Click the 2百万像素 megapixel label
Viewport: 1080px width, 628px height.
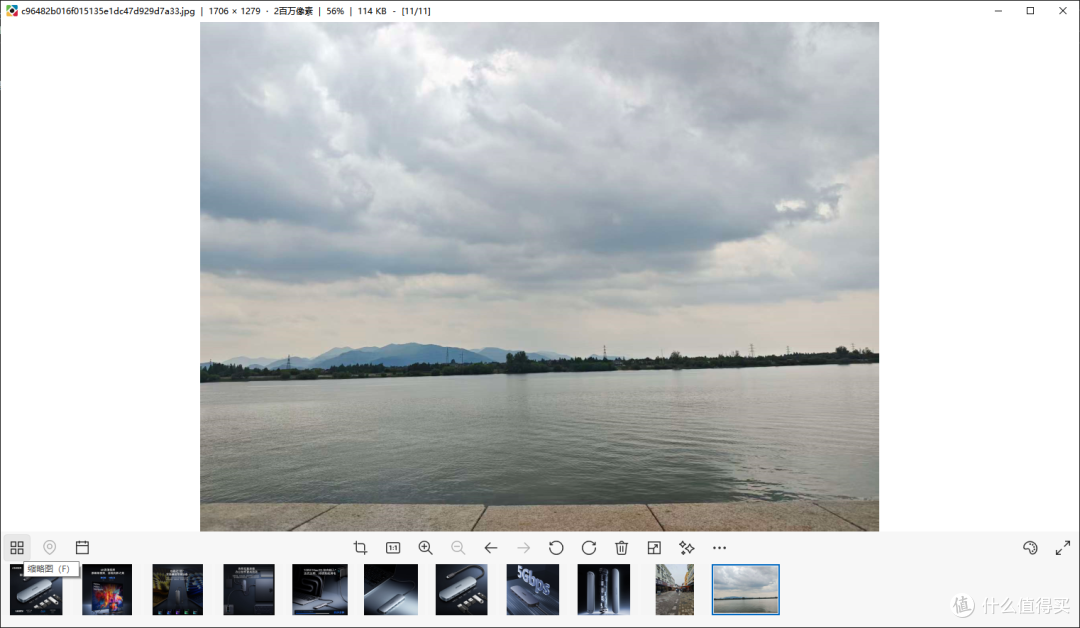[293, 11]
